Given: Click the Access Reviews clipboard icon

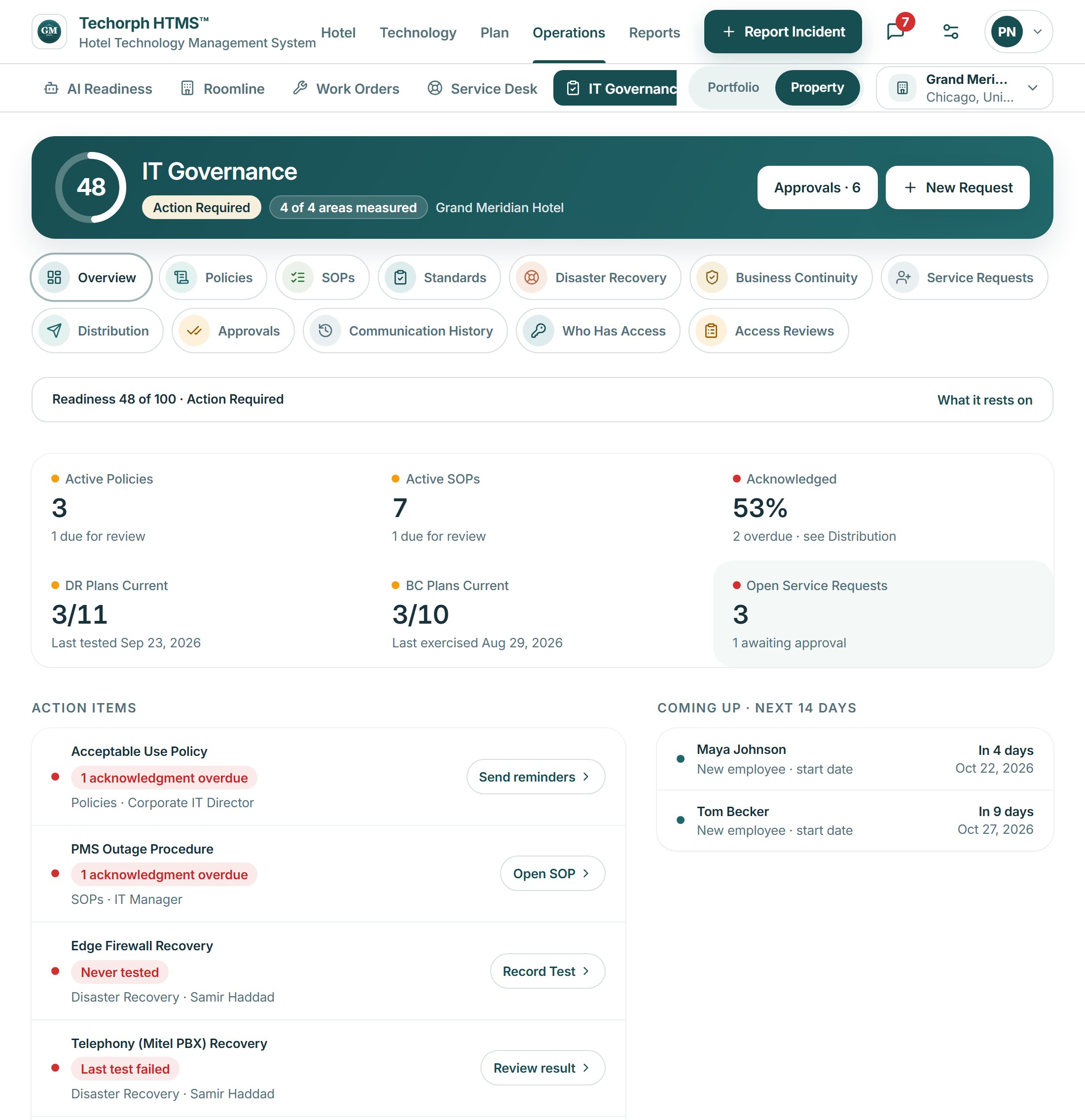Looking at the screenshot, I should pos(711,331).
